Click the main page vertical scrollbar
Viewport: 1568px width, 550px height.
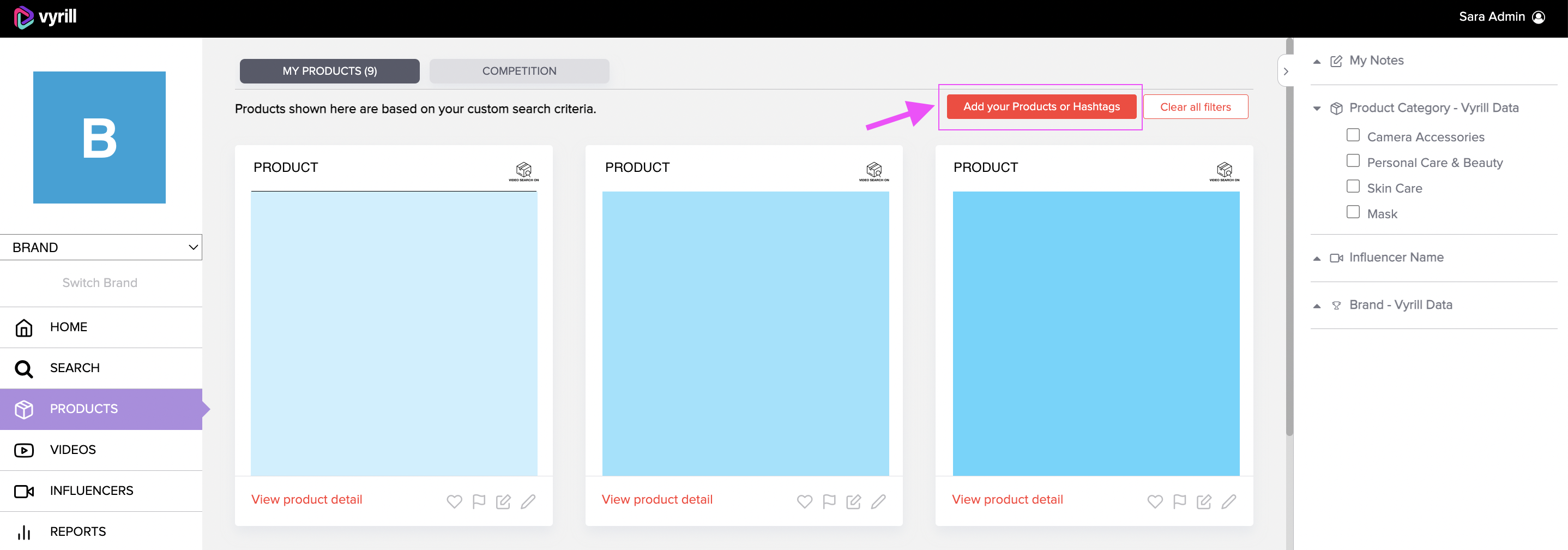pos(1289,237)
